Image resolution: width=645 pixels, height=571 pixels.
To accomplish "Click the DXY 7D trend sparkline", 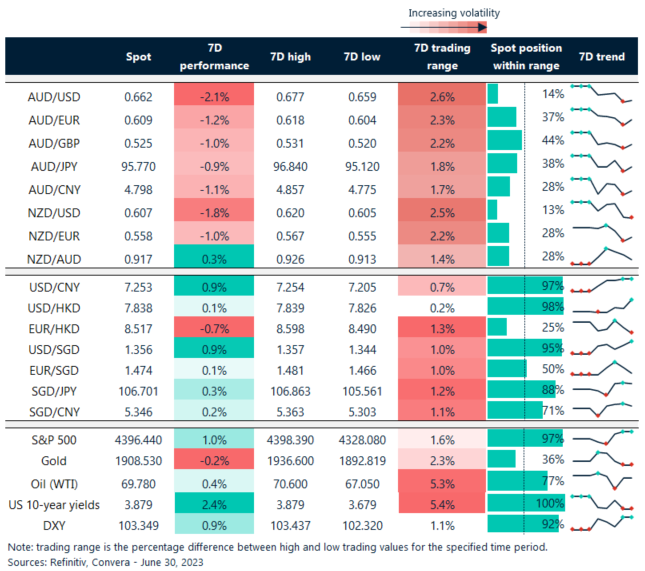I will (602, 522).
